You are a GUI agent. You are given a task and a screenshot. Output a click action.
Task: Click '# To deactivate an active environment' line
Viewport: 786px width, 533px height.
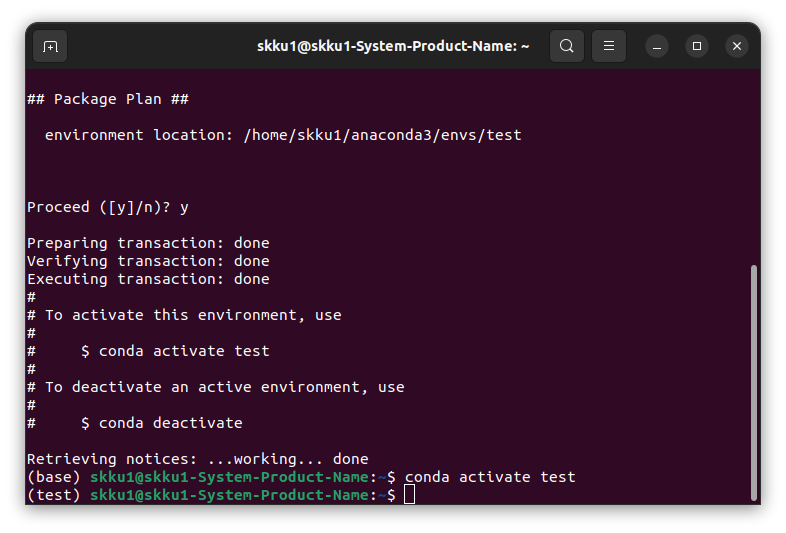(x=216, y=387)
